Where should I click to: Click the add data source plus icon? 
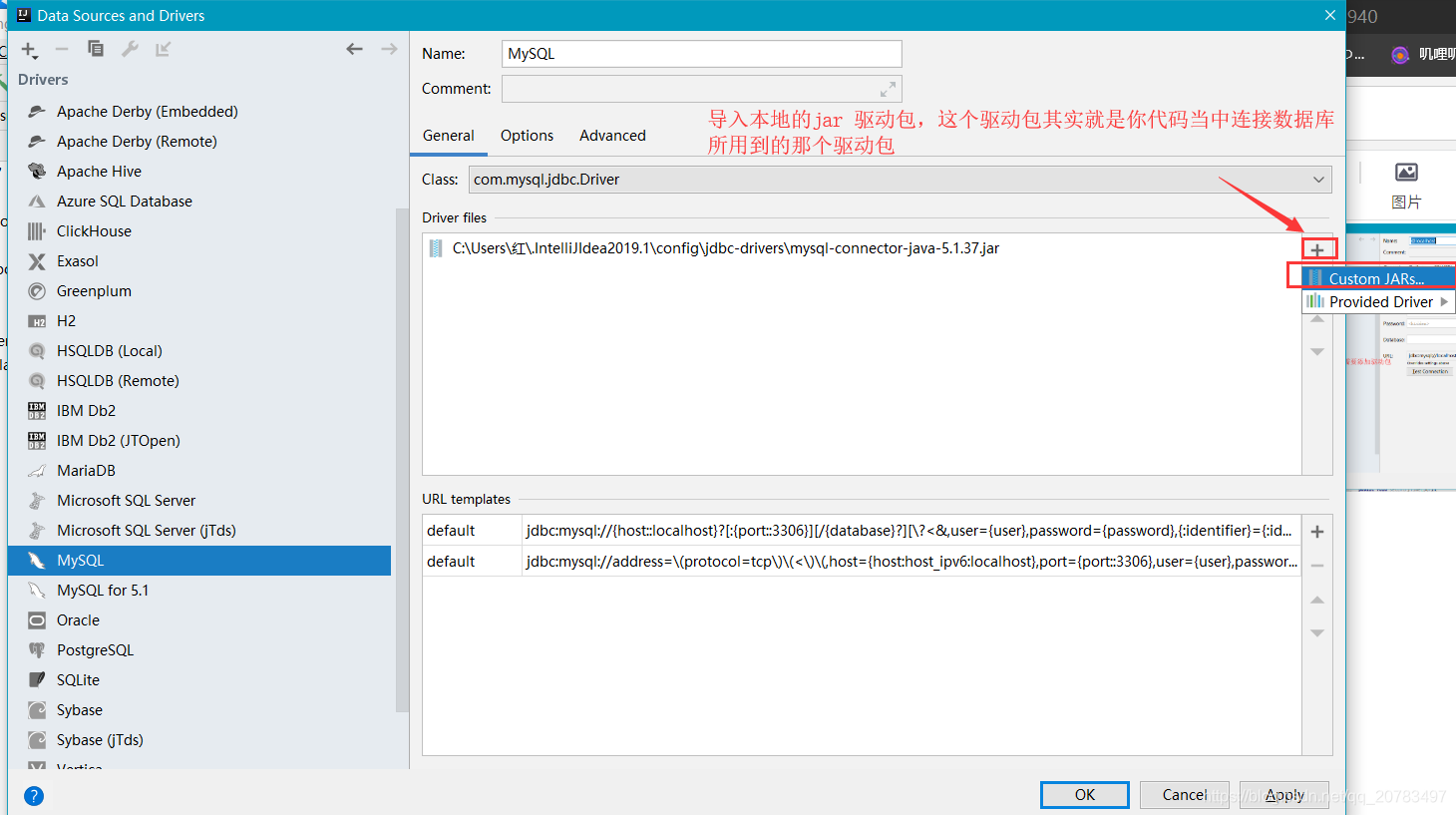30,49
